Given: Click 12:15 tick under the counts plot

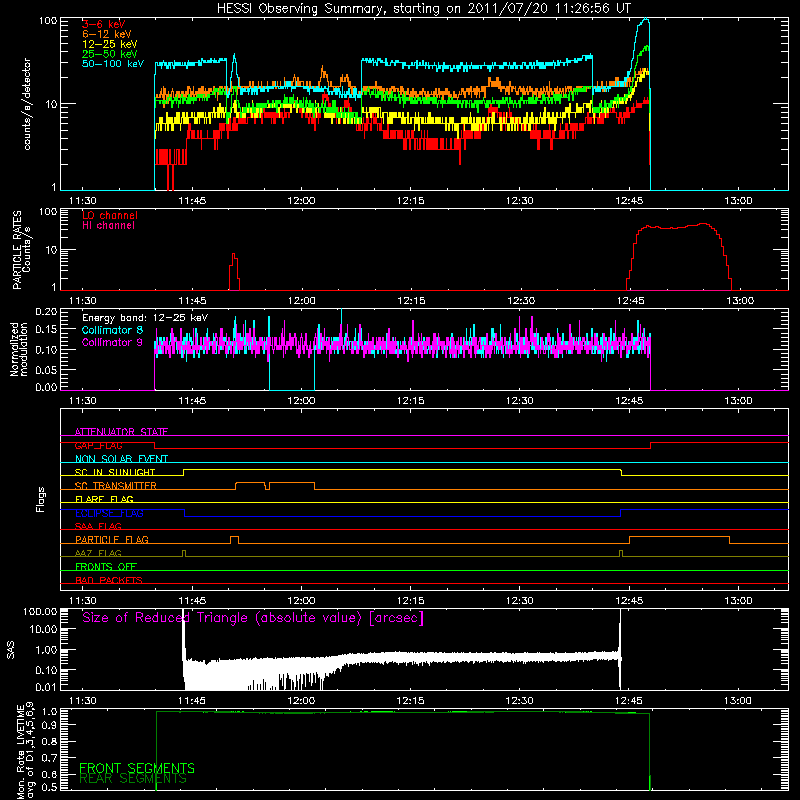Looking at the screenshot, I should pos(410,201).
